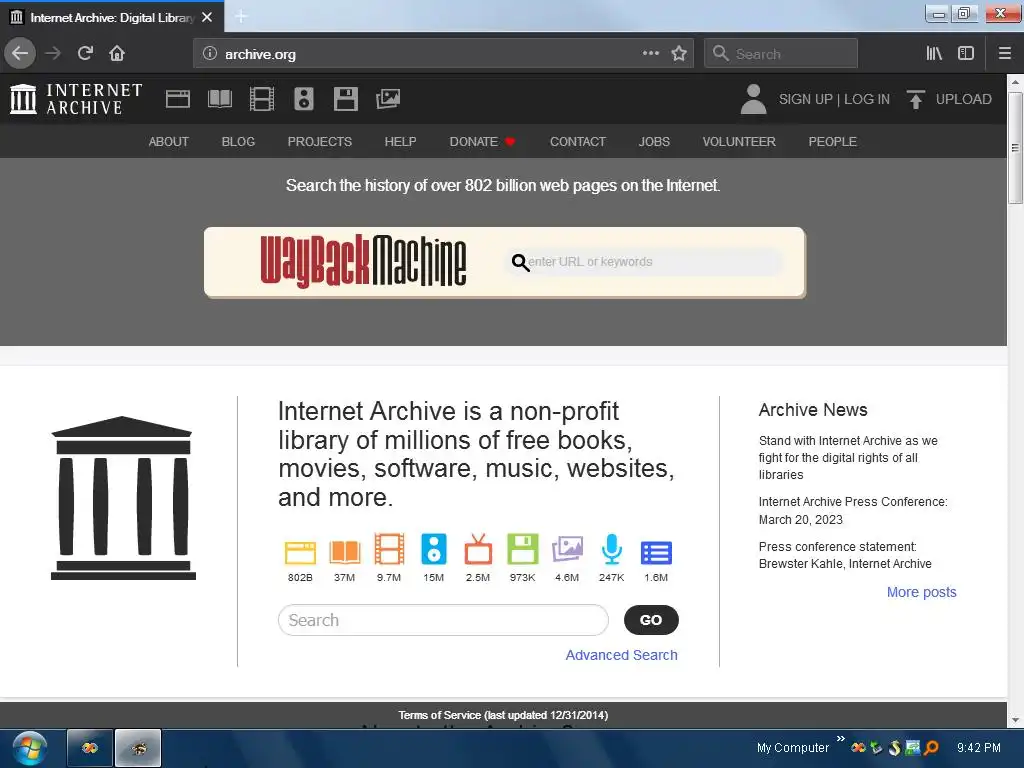Click the browser Forward arrow button
This screenshot has width=1024, height=768.
[x=53, y=53]
